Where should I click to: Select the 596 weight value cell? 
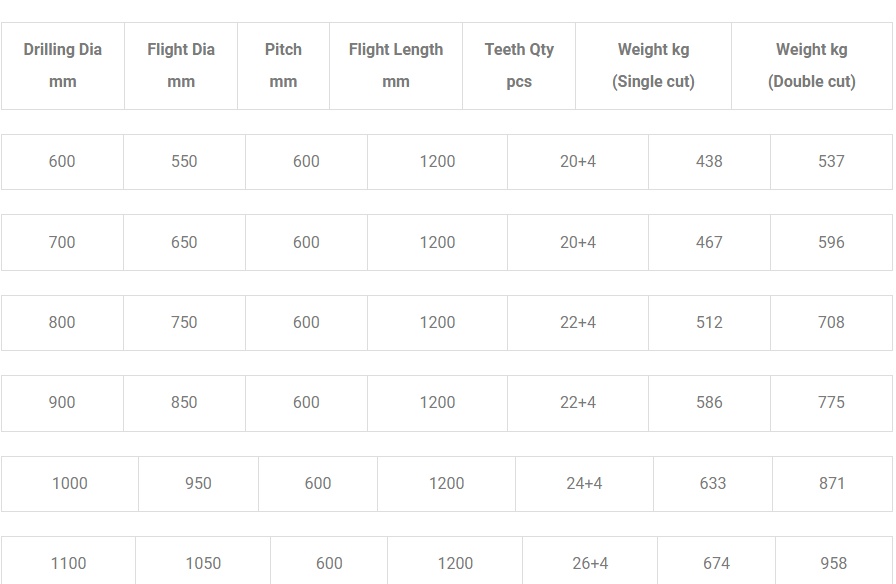pyautogui.click(x=831, y=242)
